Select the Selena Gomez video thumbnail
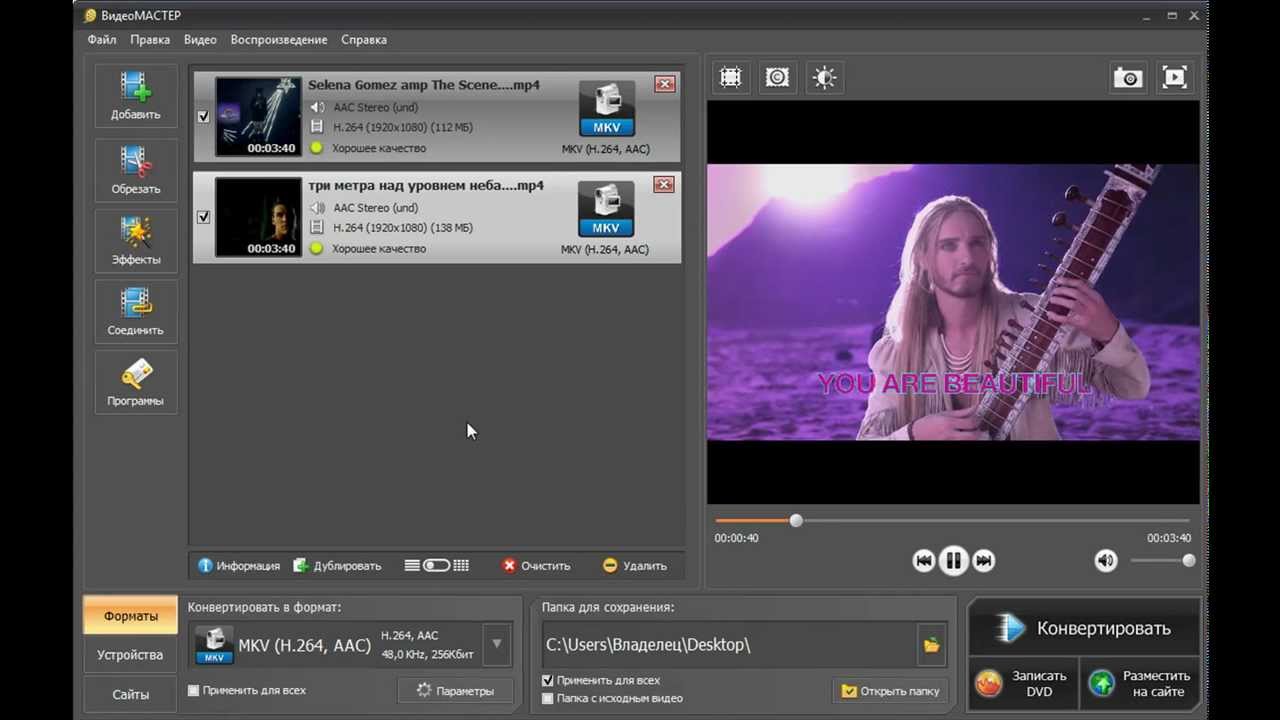This screenshot has height=720, width=1280. click(258, 116)
